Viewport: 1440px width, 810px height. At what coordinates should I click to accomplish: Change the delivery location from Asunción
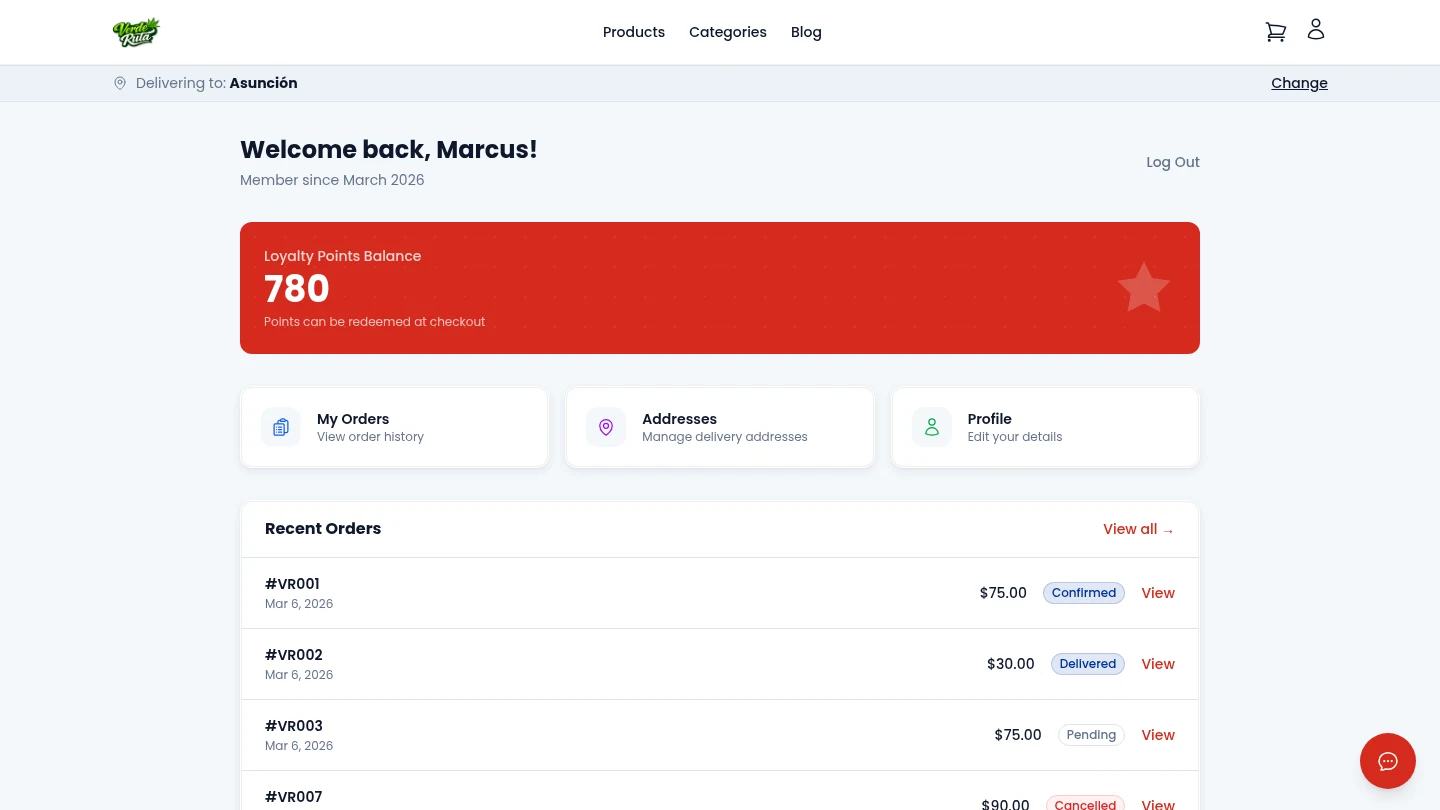click(1299, 83)
